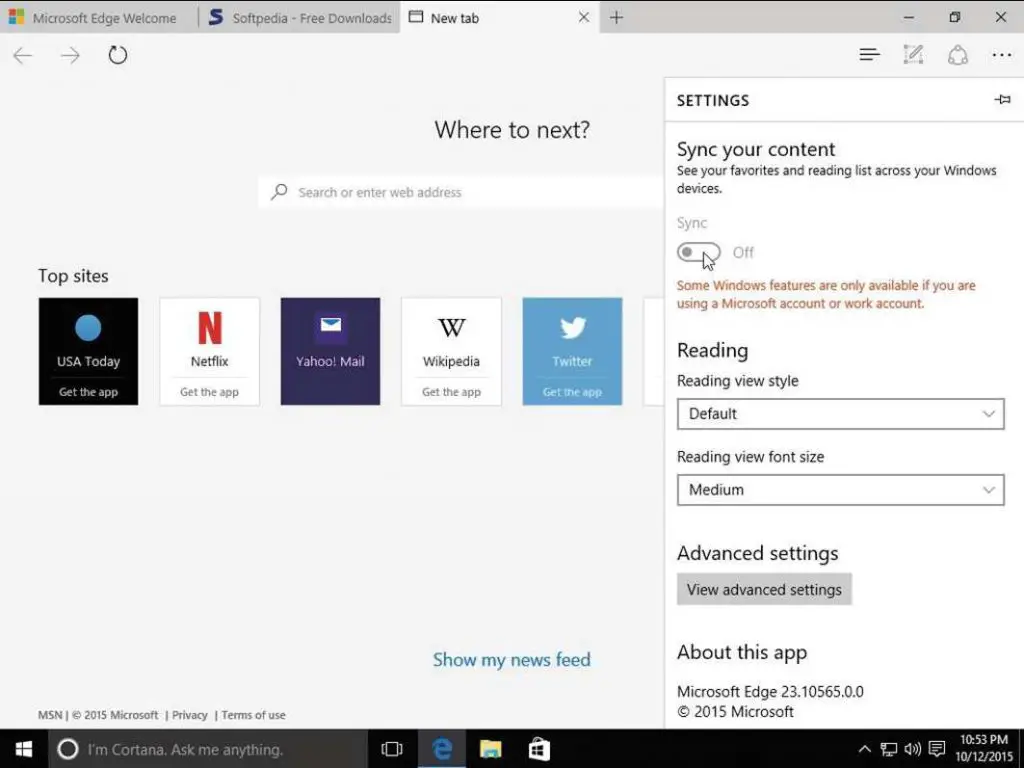
Task: Open a new tab with plus button
Action: 616,18
